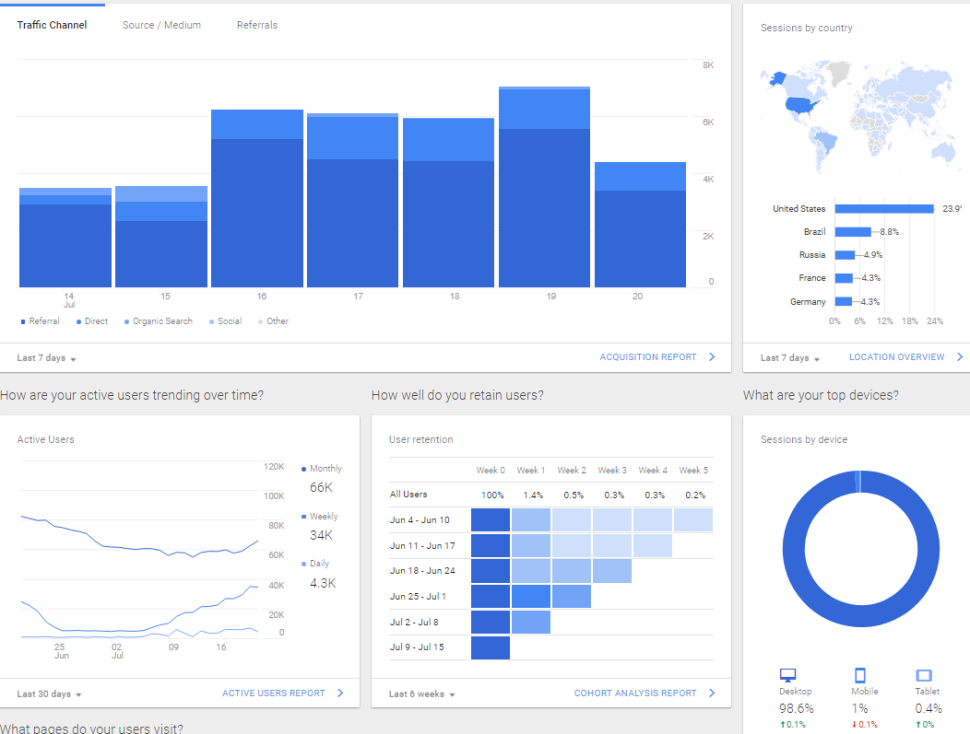970x734 pixels.
Task: Click the Week 5 column header
Action: tap(693, 471)
